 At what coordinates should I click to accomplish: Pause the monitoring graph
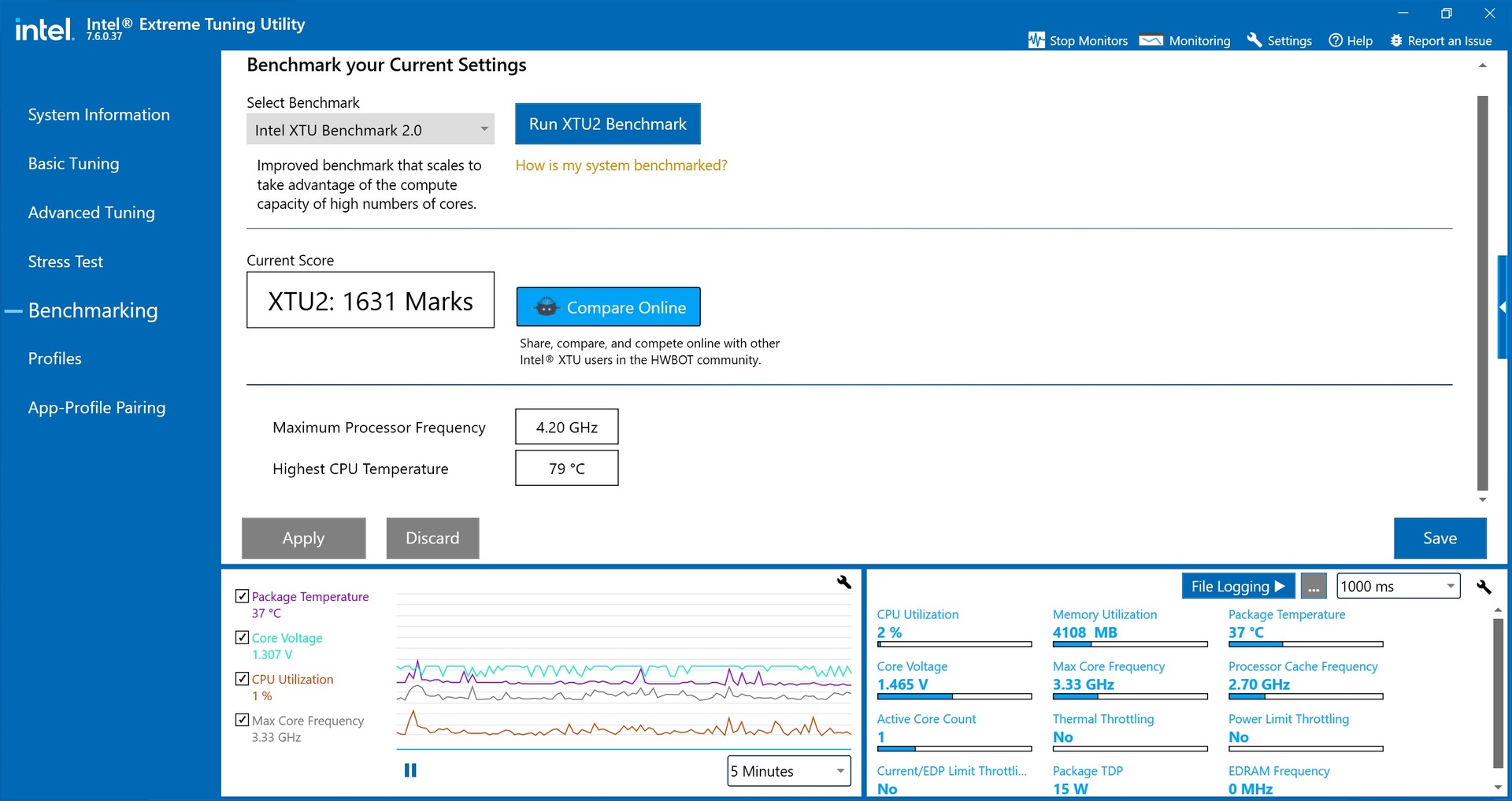pyautogui.click(x=410, y=770)
